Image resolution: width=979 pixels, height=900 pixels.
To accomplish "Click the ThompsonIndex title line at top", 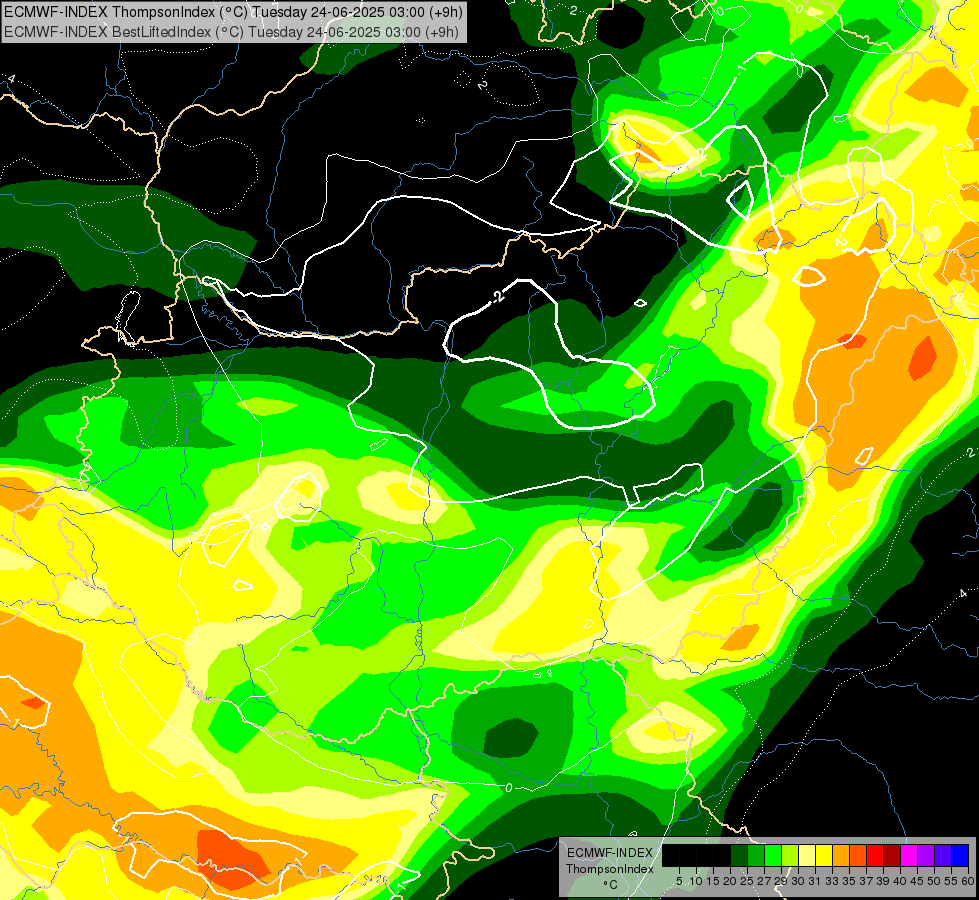I will pyautogui.click(x=232, y=11).
